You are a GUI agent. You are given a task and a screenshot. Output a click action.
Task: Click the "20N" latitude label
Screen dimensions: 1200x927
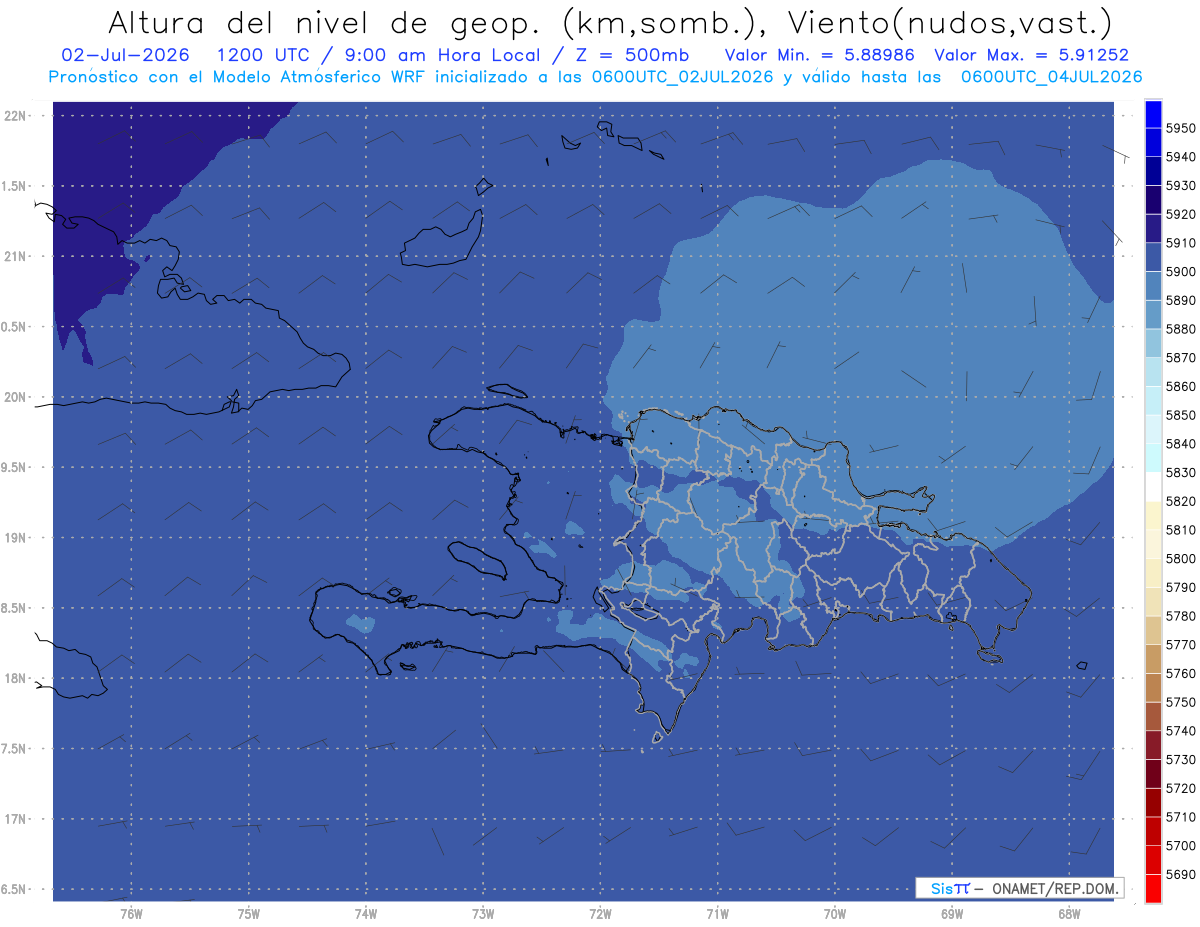17,397
